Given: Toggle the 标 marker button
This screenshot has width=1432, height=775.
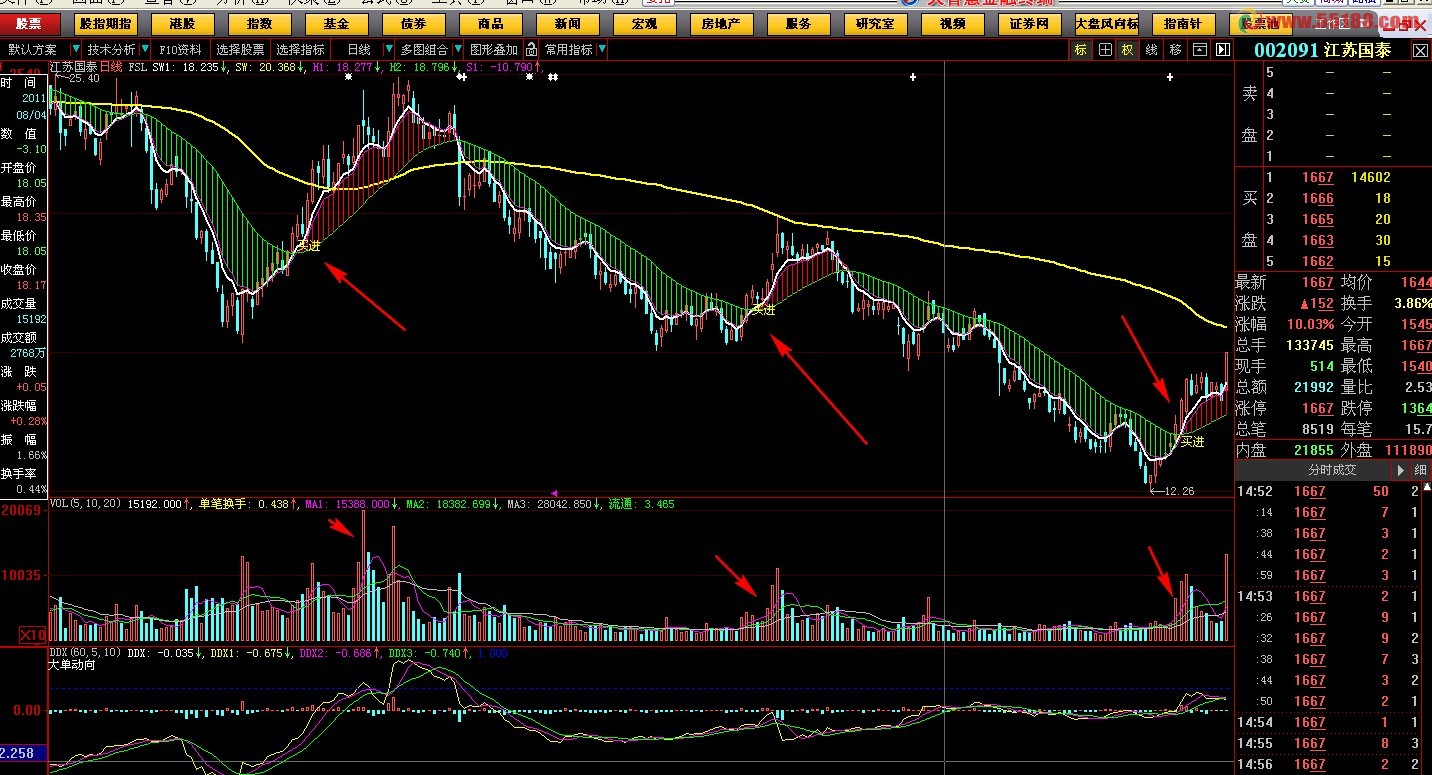Looking at the screenshot, I should tap(1081, 49).
